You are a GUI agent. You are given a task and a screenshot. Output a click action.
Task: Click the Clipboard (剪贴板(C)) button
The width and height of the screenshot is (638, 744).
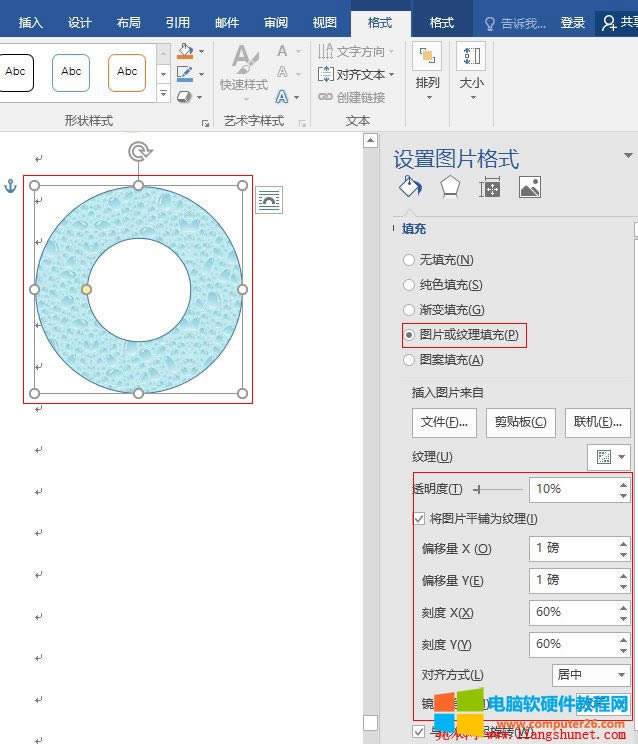[x=521, y=422]
